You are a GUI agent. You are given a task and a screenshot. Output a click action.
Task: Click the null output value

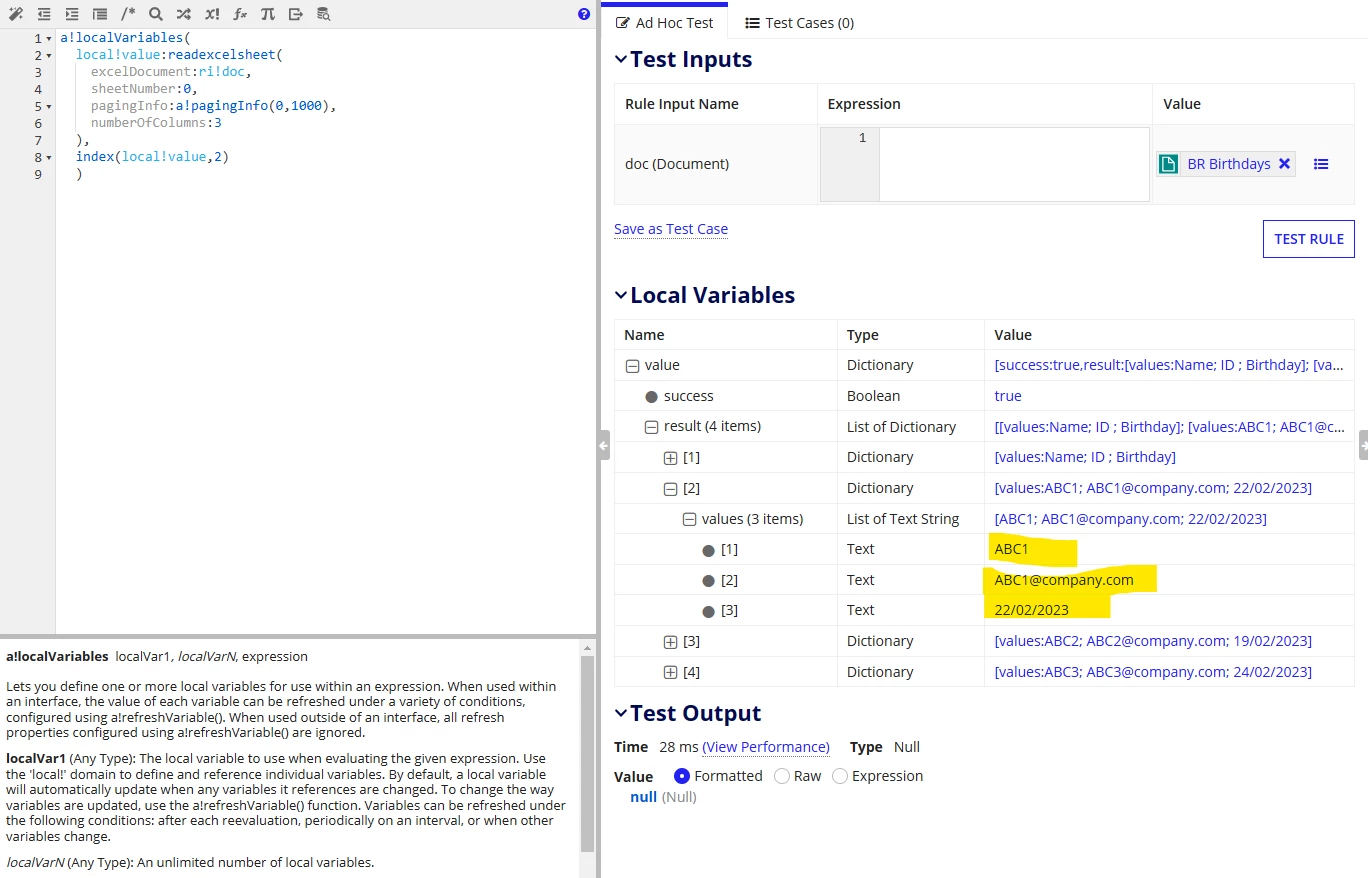point(643,797)
